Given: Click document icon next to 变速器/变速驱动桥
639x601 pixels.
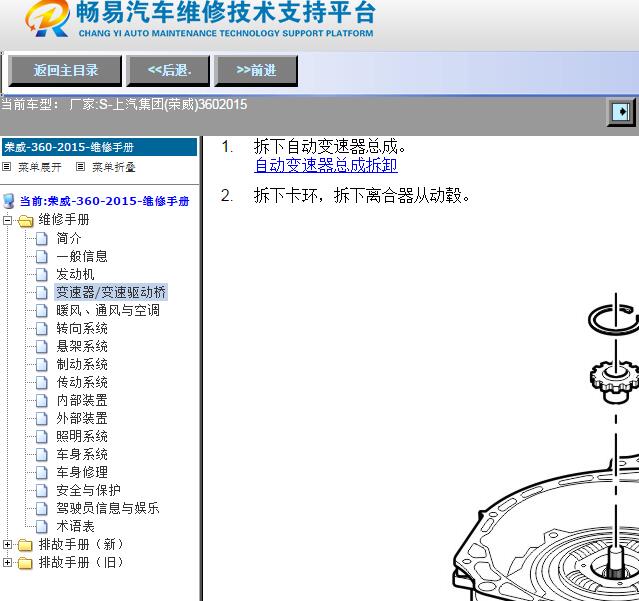Looking at the screenshot, I should 42,293.
